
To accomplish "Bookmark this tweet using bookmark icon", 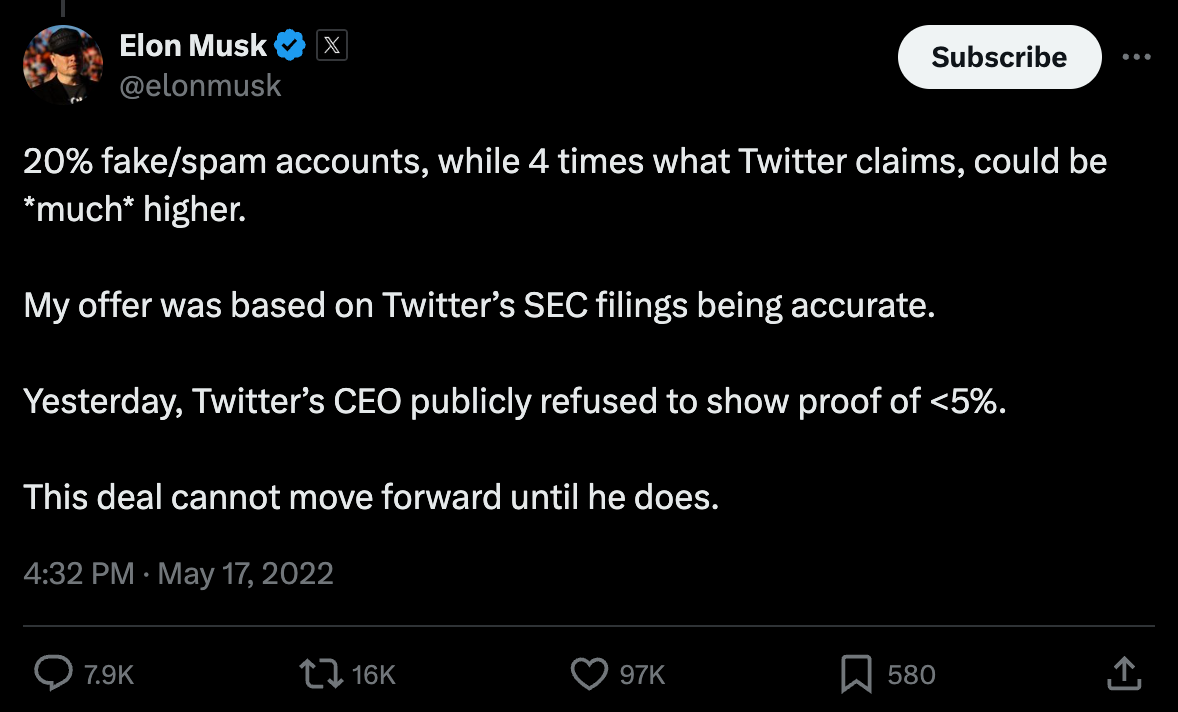I will click(x=855, y=674).
